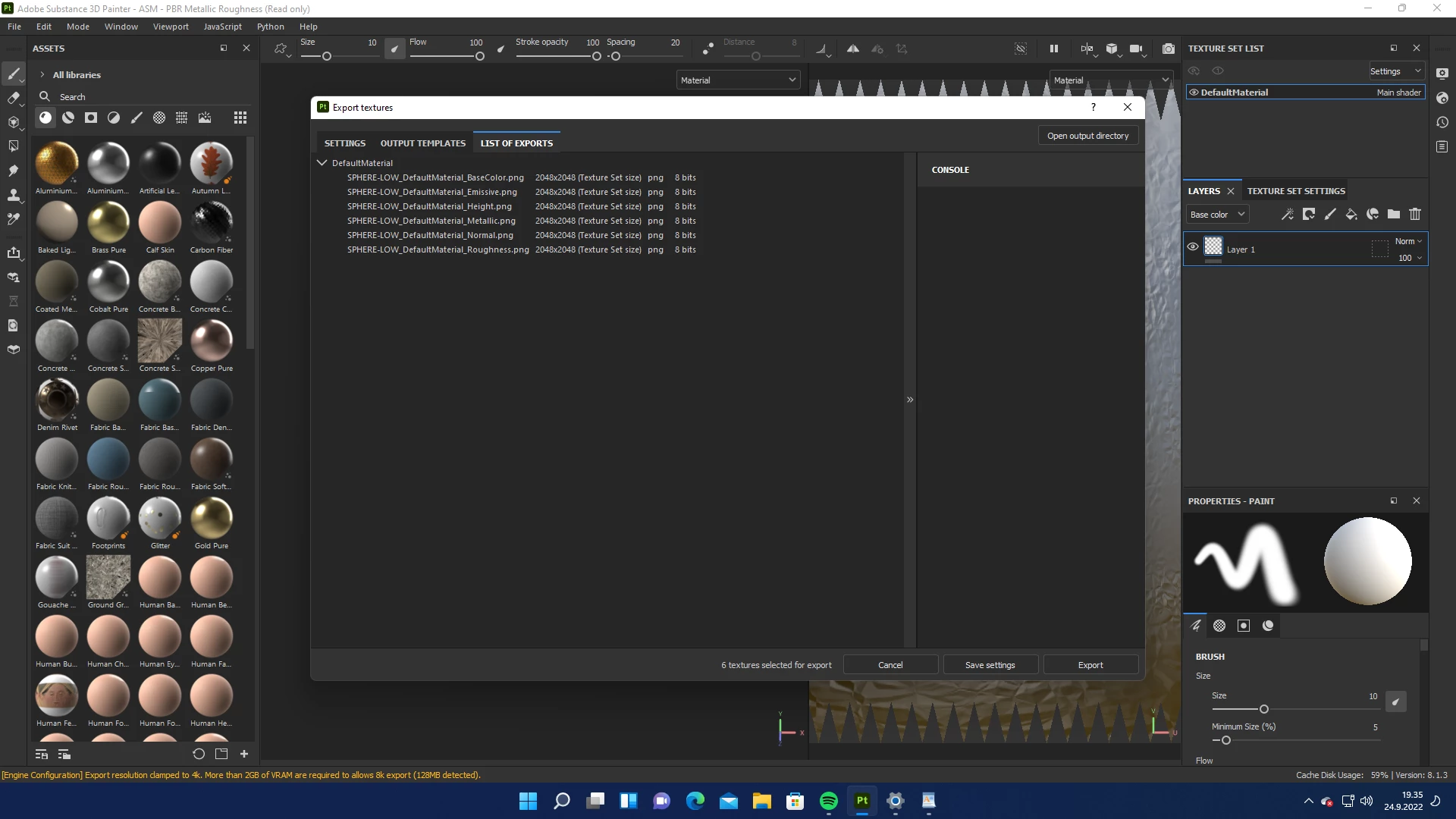Toggle visibility of Layer 1

[1193, 247]
